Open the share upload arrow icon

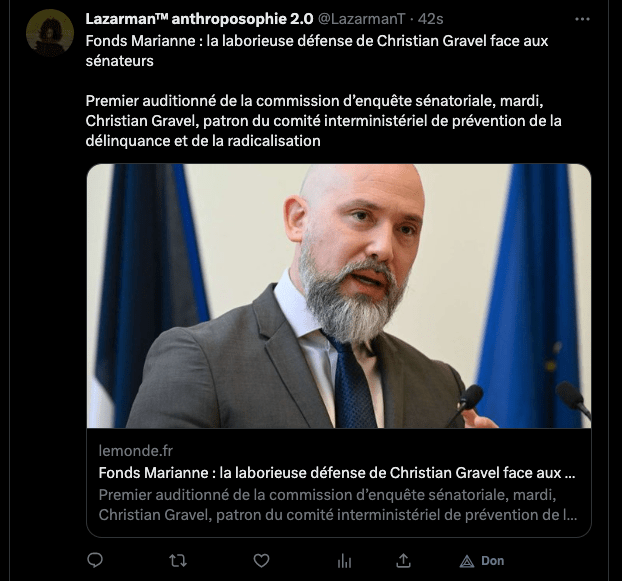coord(403,560)
